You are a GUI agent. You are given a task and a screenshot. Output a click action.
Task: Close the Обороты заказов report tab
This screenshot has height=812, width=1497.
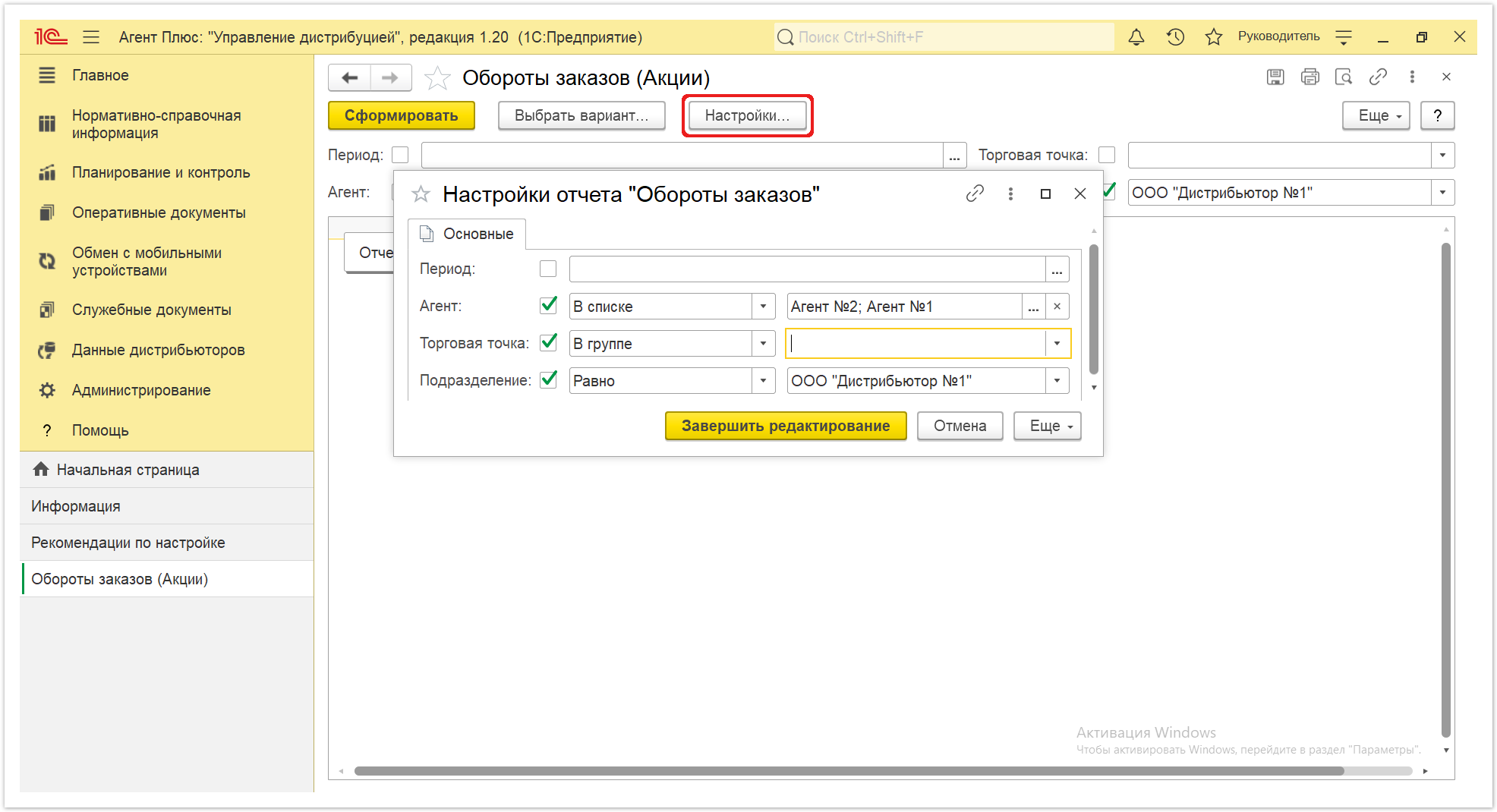[x=1446, y=77]
